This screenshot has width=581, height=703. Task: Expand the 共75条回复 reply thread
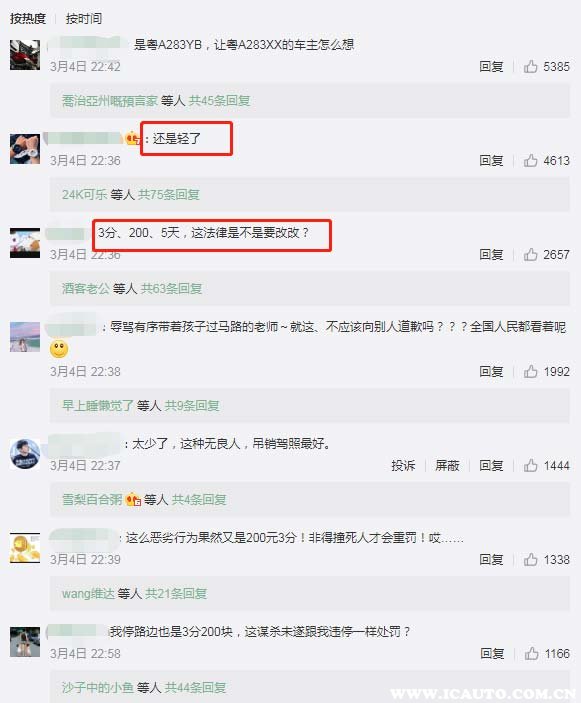click(169, 195)
